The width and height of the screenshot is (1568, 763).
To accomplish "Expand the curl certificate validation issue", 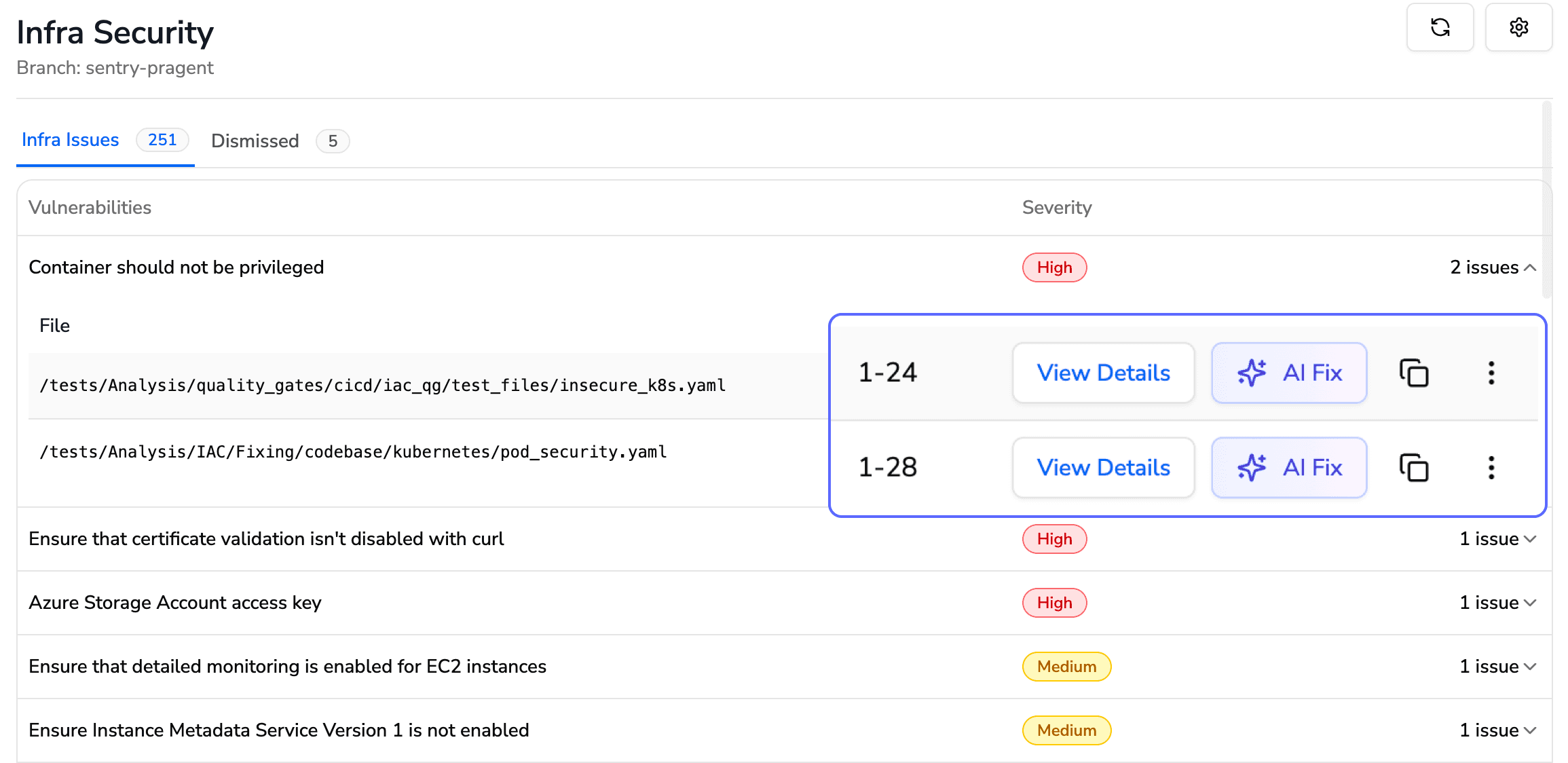I will tap(1498, 539).
